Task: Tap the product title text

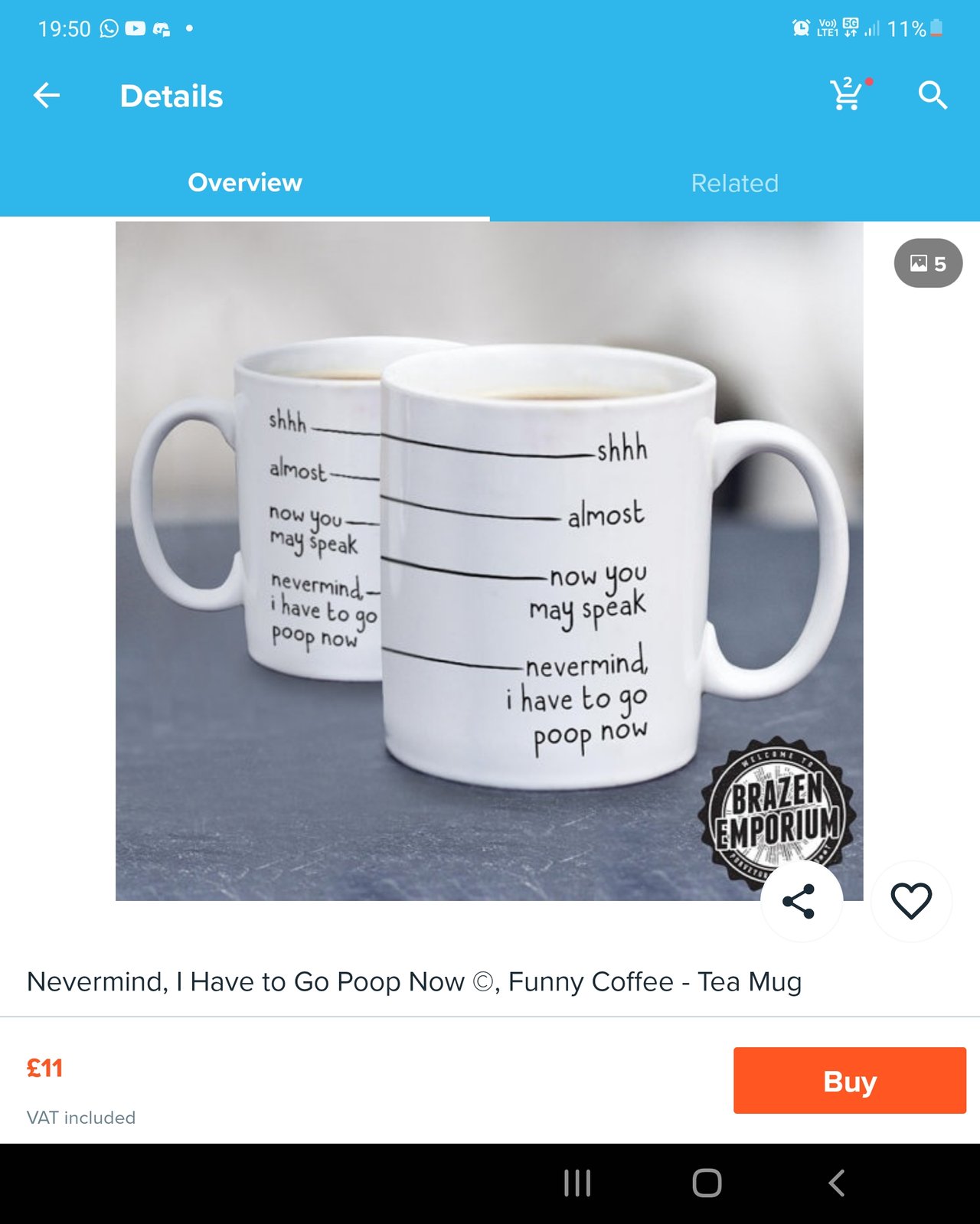Action: point(414,981)
